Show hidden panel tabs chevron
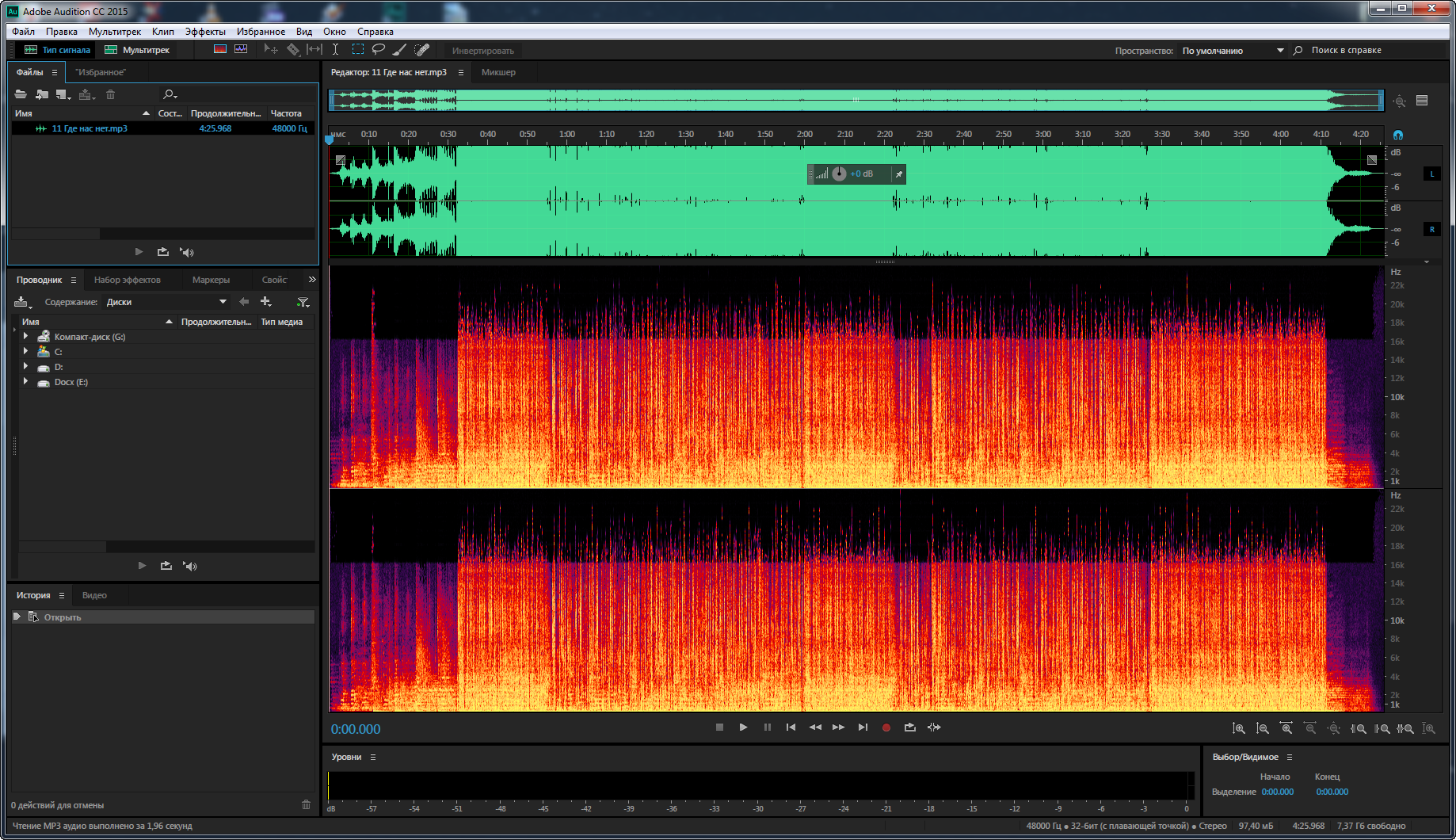 click(312, 280)
